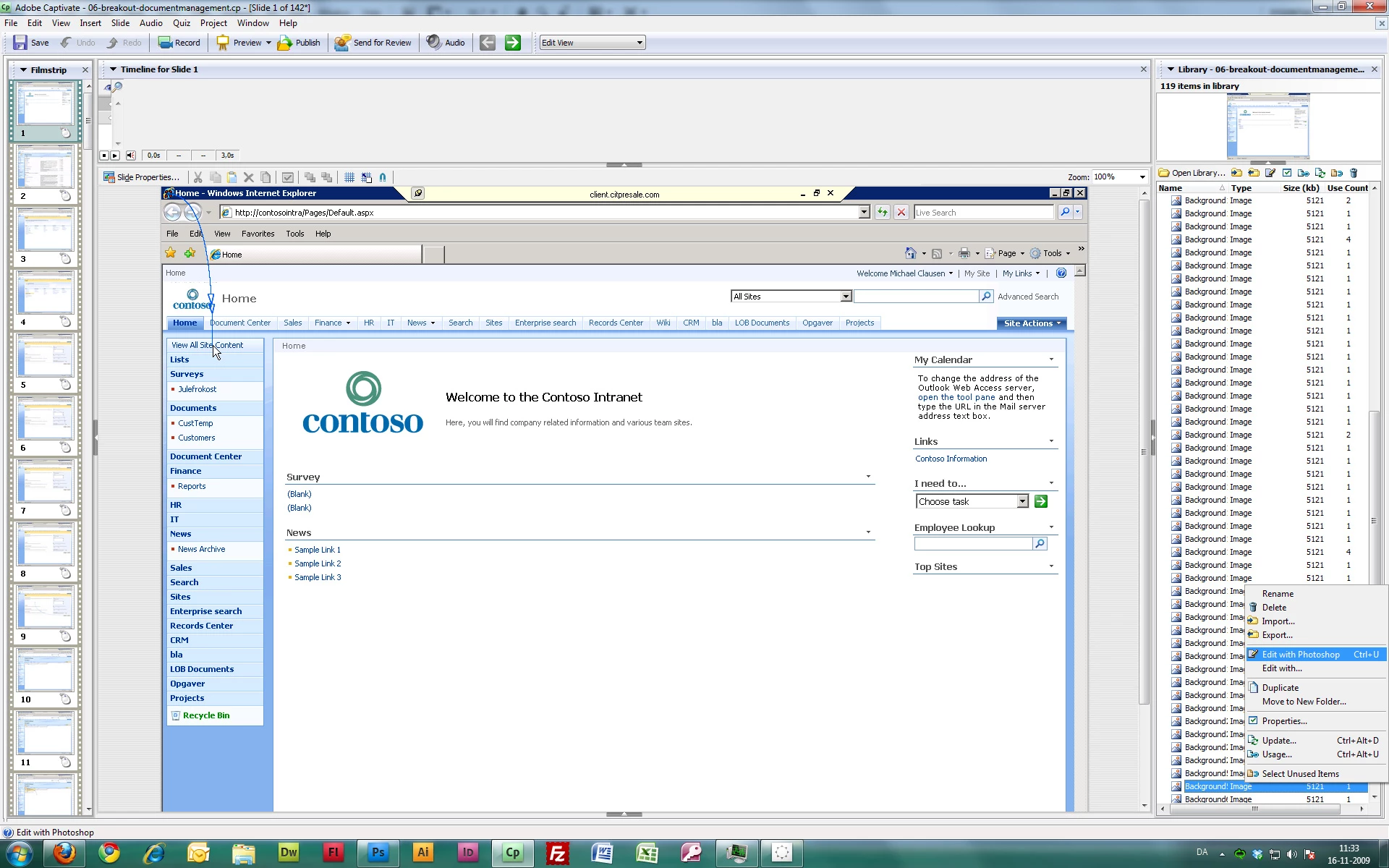Click the Library trash delete icon

pyautogui.click(x=1354, y=173)
